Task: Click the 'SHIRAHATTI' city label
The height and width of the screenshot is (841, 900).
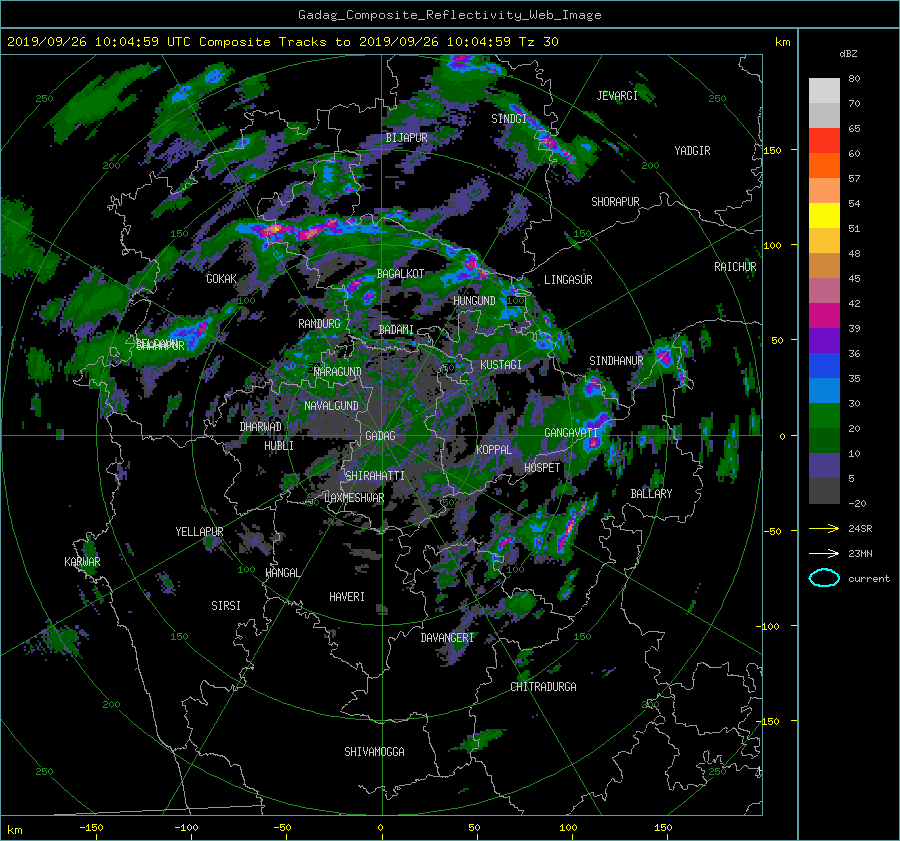Action: pyautogui.click(x=375, y=476)
